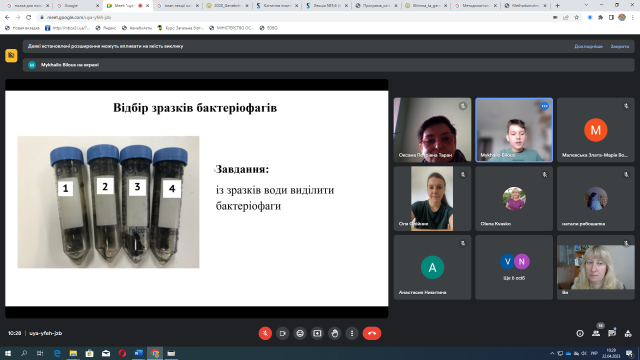Click the meeting code uya-yfeh-jzb
The height and width of the screenshot is (360, 640).
point(46,333)
